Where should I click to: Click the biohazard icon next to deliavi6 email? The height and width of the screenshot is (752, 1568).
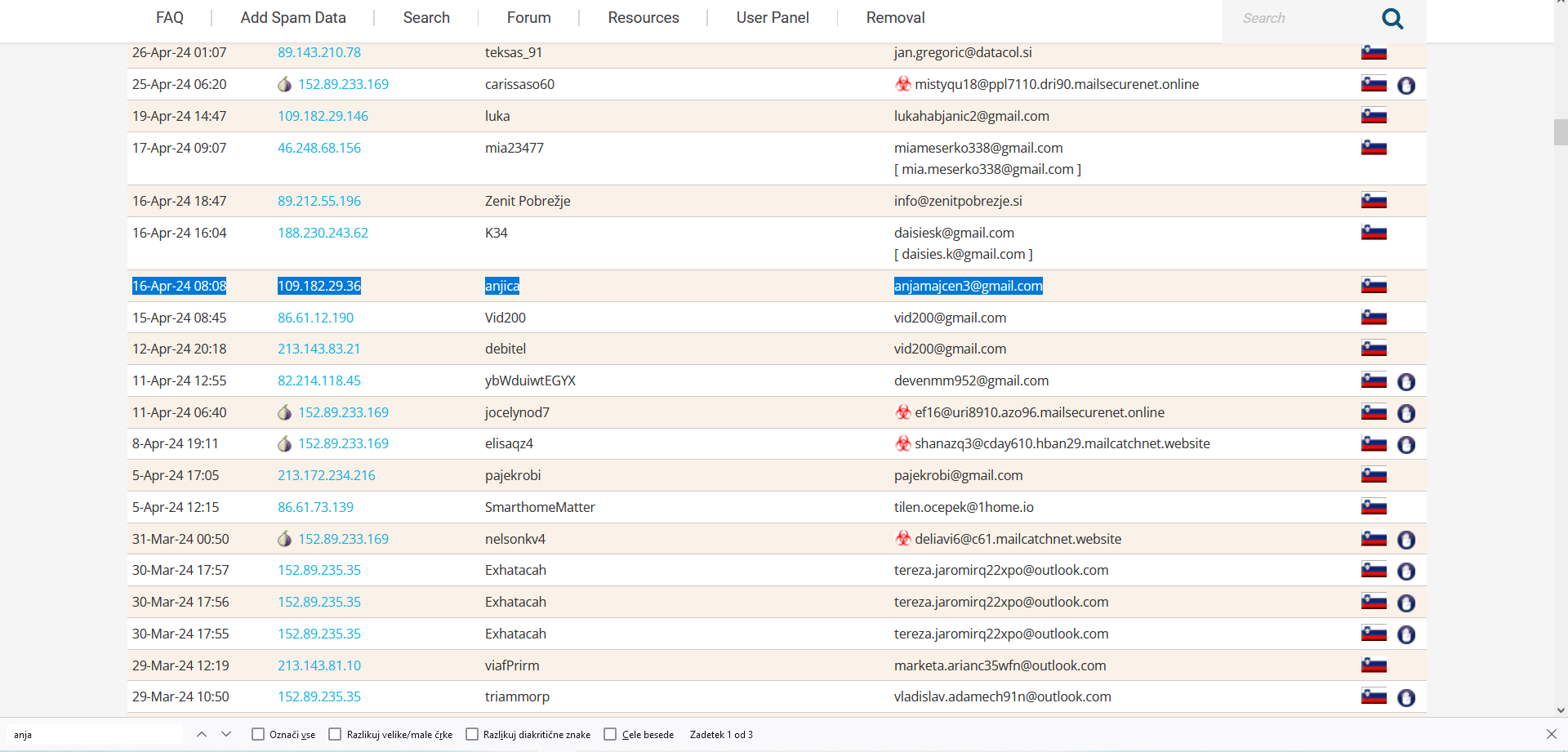(902, 539)
